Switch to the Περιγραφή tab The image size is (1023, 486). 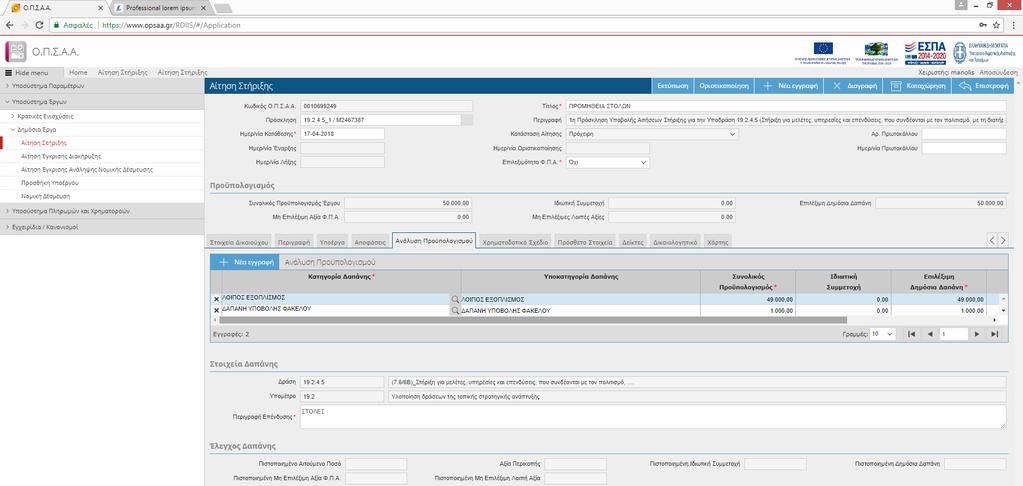pos(293,242)
